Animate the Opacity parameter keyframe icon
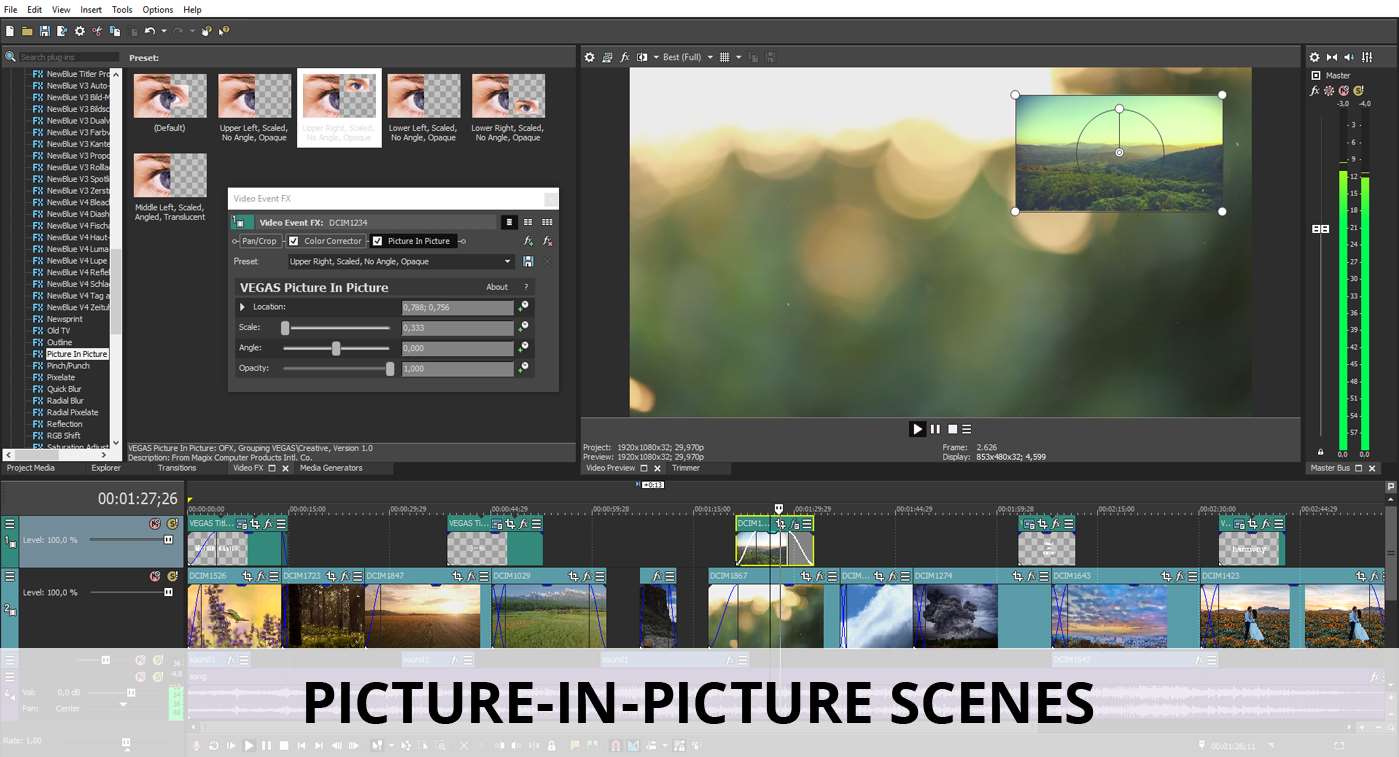The height and width of the screenshot is (757, 1399). click(522, 368)
